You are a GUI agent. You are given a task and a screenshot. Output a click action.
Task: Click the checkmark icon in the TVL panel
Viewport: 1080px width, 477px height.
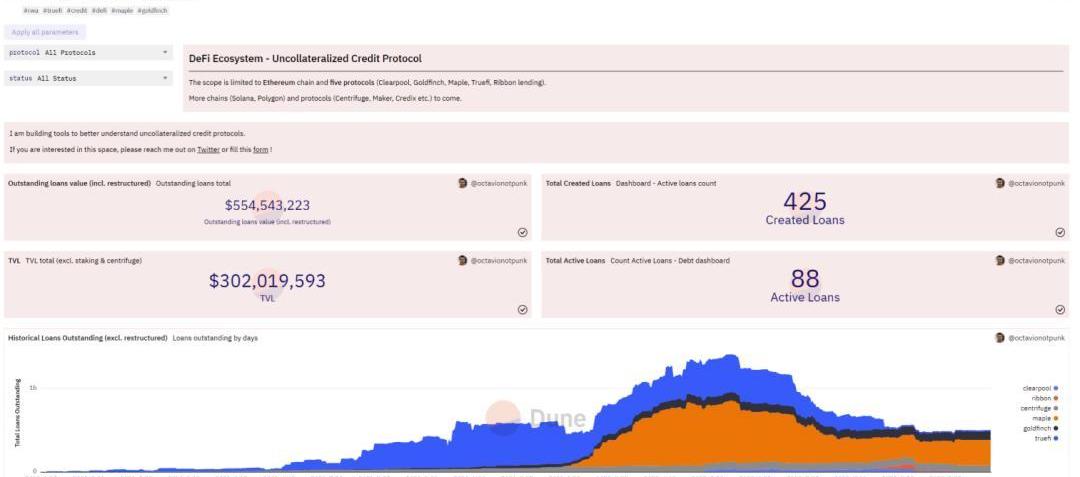[522, 310]
